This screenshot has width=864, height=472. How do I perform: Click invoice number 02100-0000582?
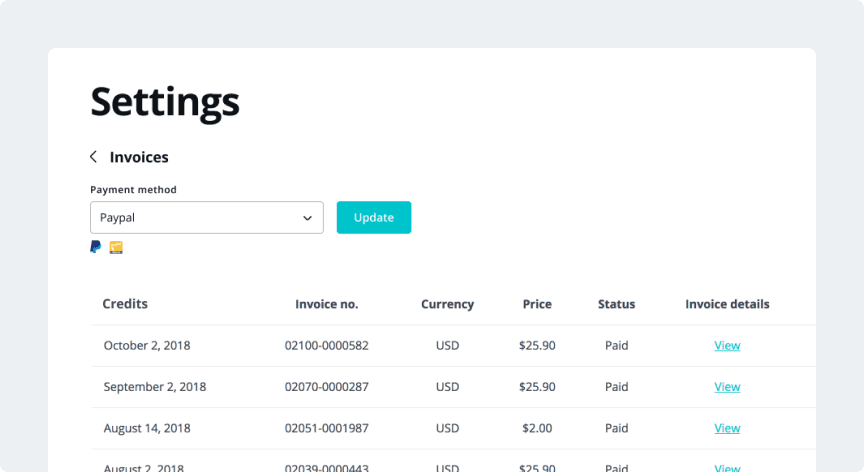click(x=327, y=345)
